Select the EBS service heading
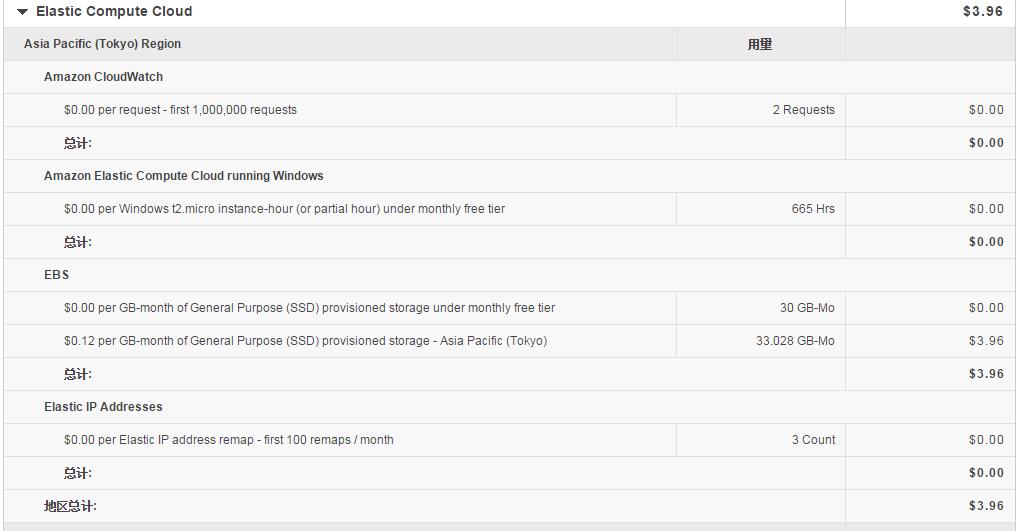Screen dimensions: 1019x531 (56, 275)
